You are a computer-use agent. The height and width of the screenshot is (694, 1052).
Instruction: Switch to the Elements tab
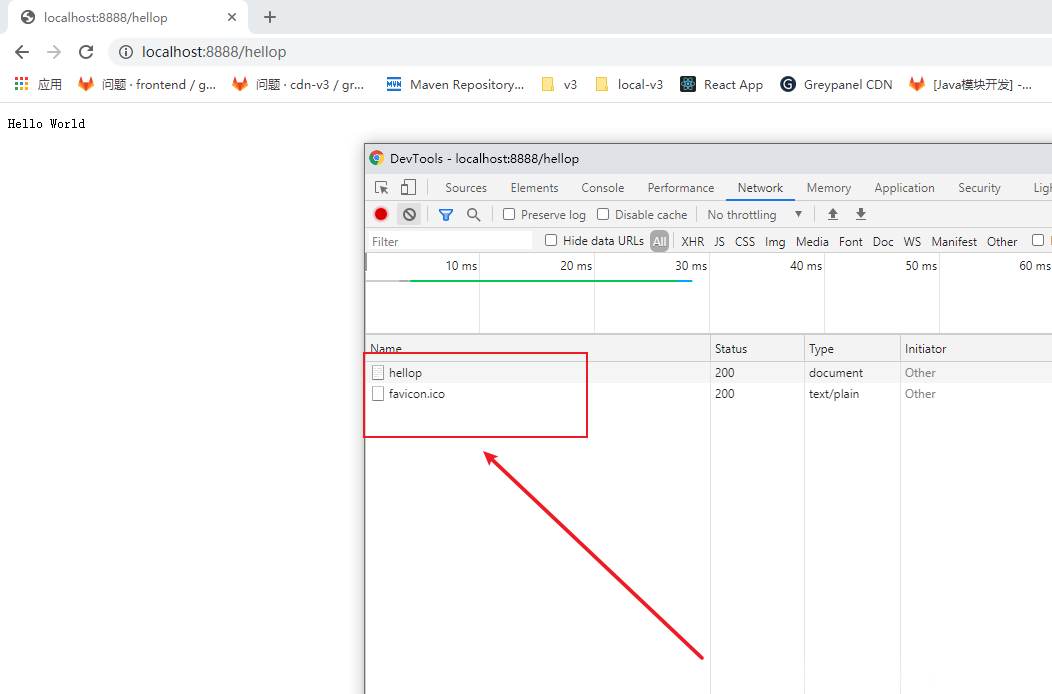(x=534, y=187)
